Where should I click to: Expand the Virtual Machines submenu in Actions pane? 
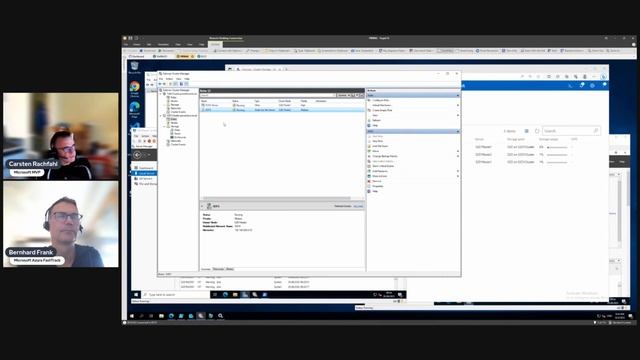point(458,105)
